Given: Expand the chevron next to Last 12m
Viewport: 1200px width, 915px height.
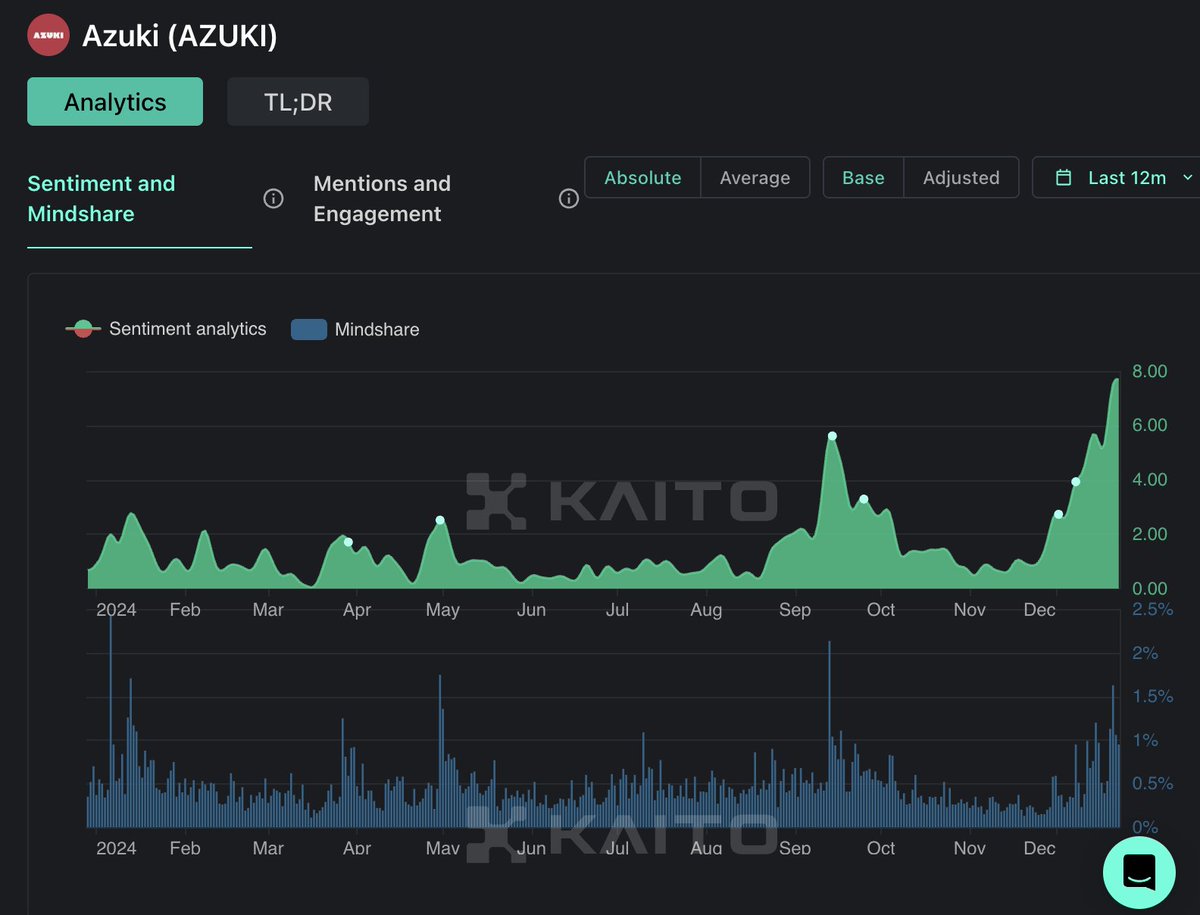Looking at the screenshot, I should [1187, 177].
